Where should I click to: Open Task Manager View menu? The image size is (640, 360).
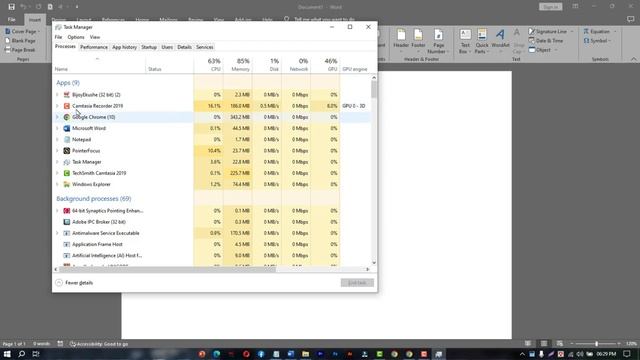coord(95,37)
